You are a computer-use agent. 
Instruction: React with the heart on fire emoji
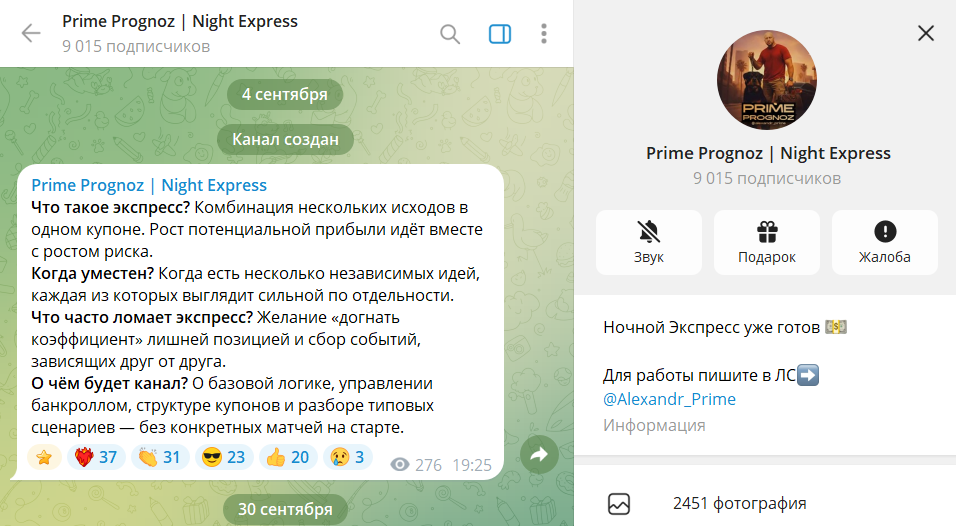96,457
